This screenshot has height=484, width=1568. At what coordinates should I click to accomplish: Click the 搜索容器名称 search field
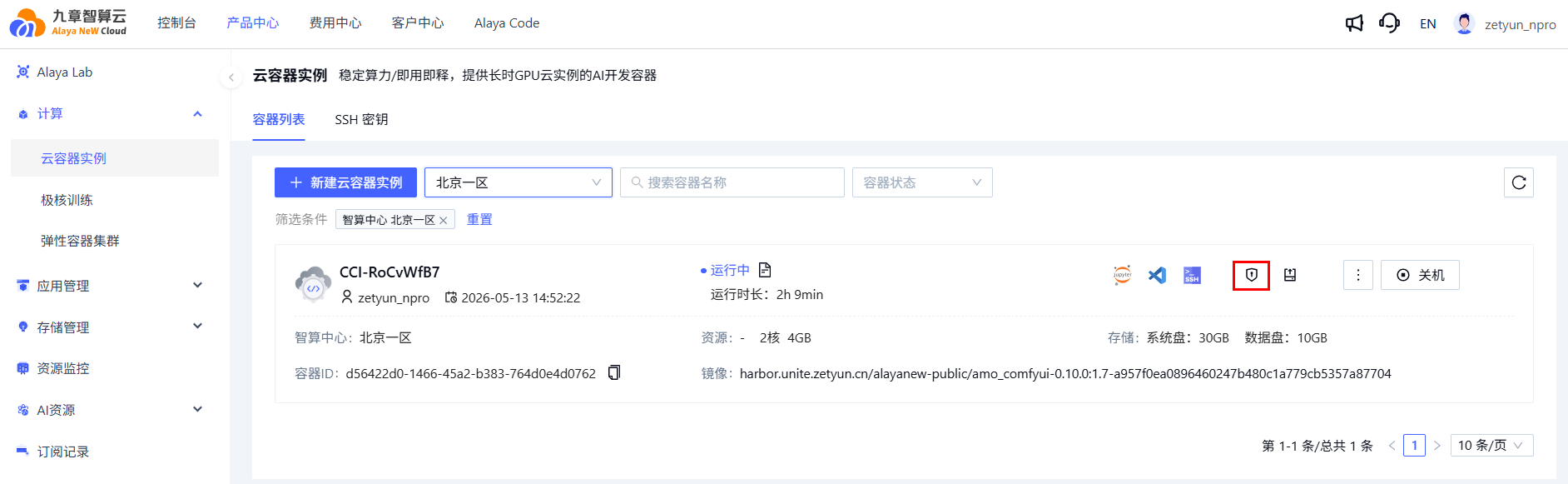coord(732,182)
